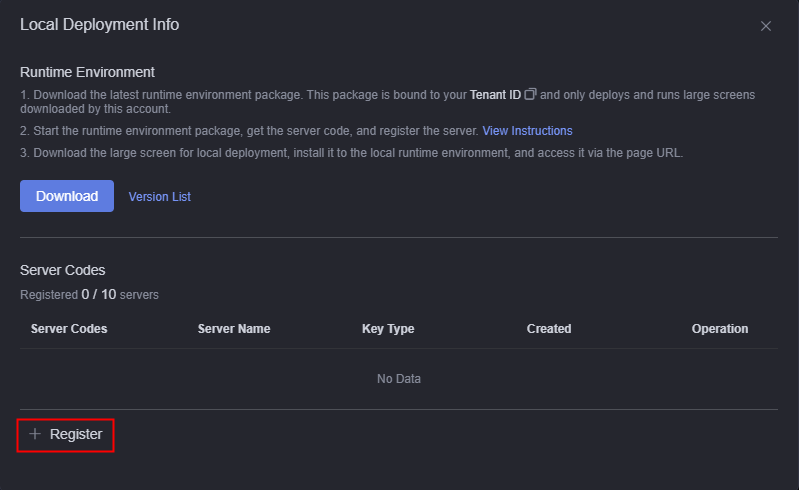Image resolution: width=799 pixels, height=490 pixels.
Task: Click instruction step 3 about page URL
Action: pos(352,153)
